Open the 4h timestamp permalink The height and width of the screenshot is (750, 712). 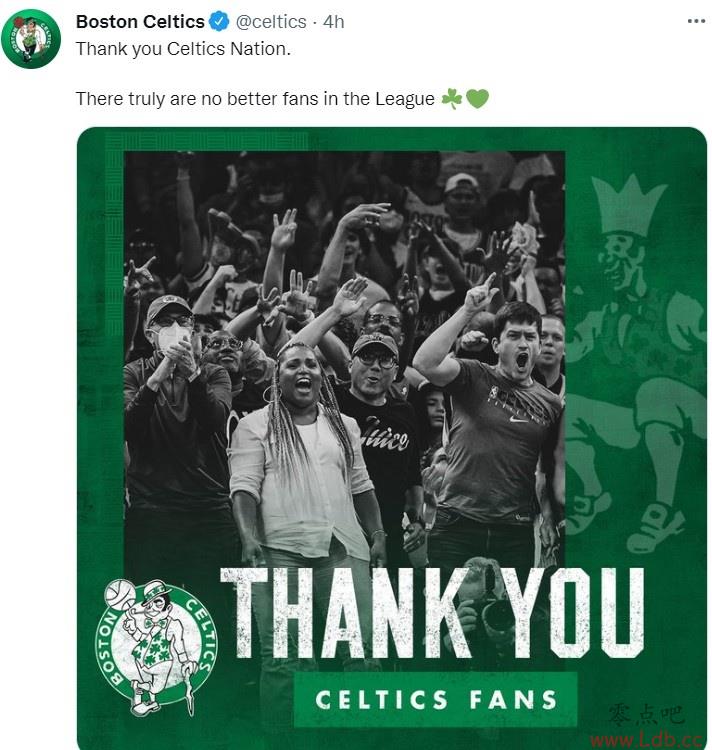[333, 22]
